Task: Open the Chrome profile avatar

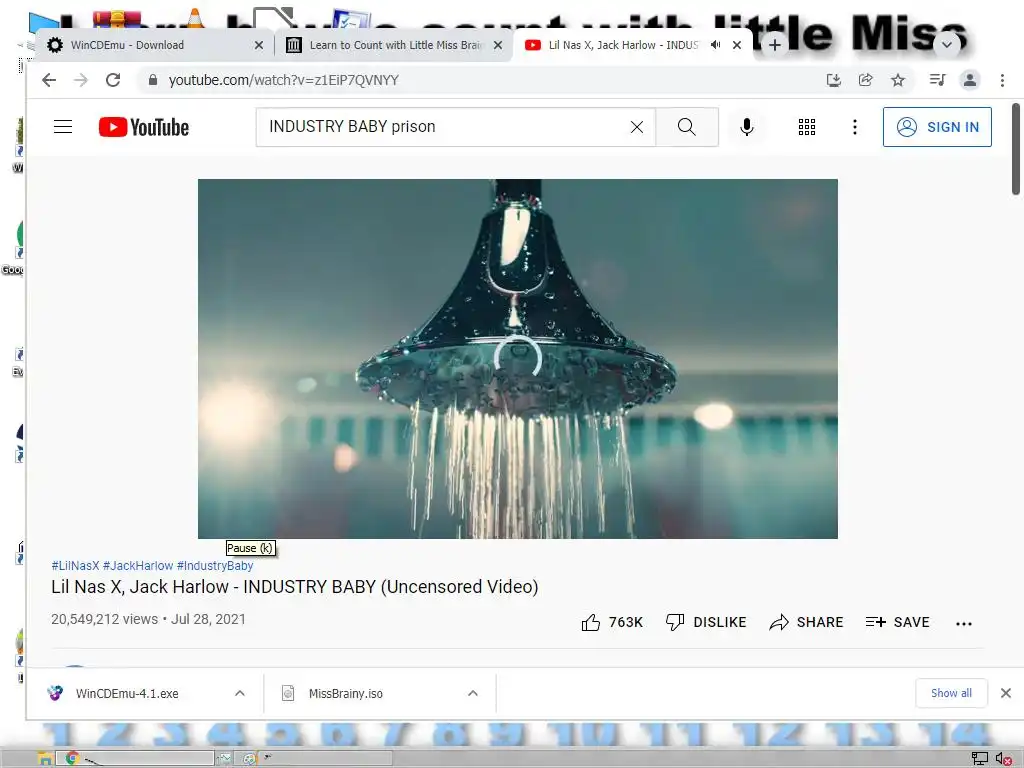Action: click(970, 80)
